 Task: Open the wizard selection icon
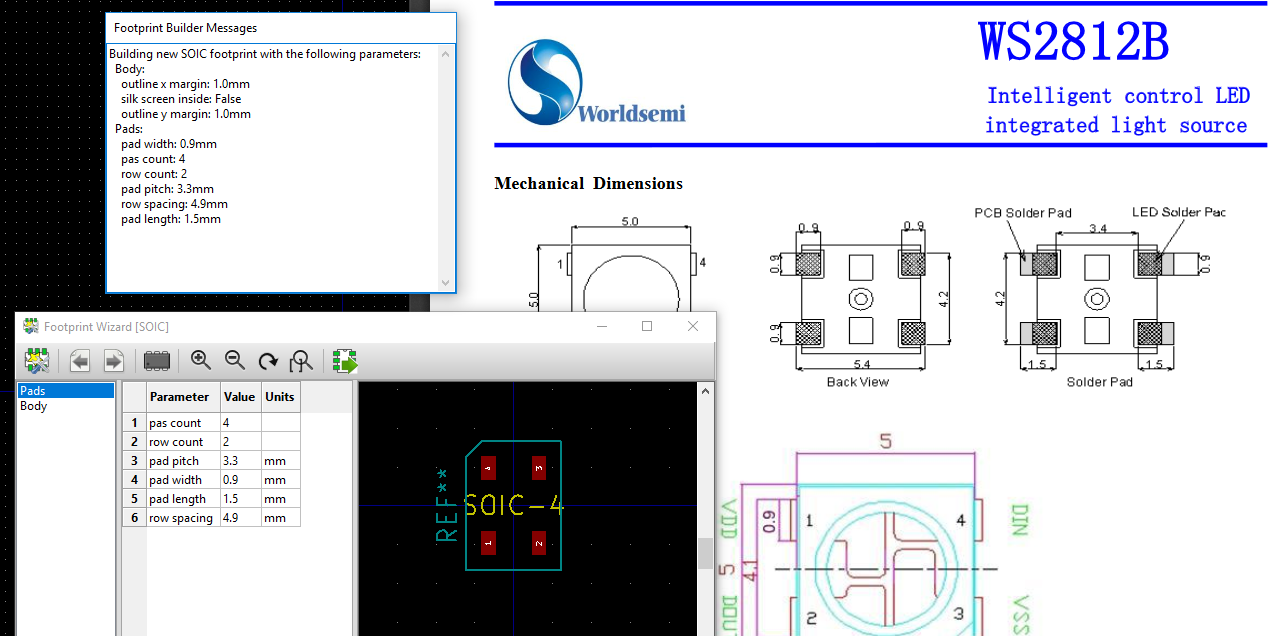[x=37, y=361]
